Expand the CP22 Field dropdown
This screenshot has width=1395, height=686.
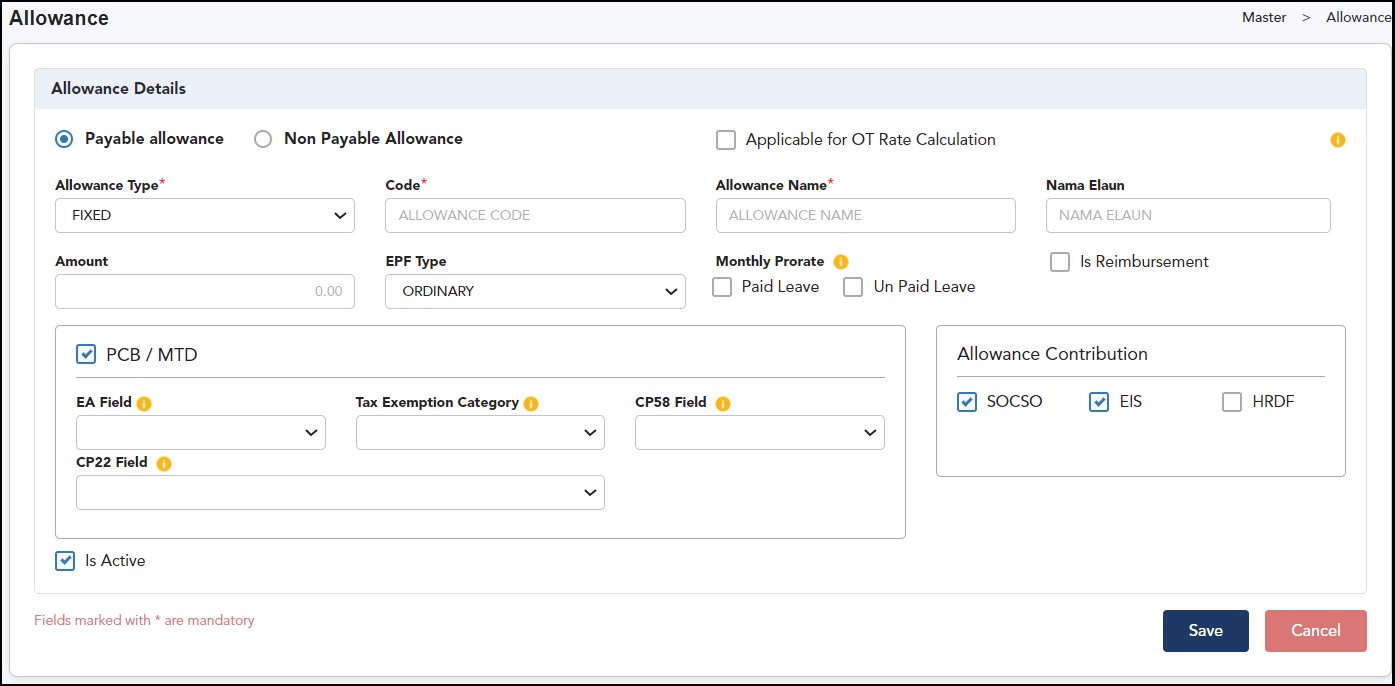coord(340,492)
